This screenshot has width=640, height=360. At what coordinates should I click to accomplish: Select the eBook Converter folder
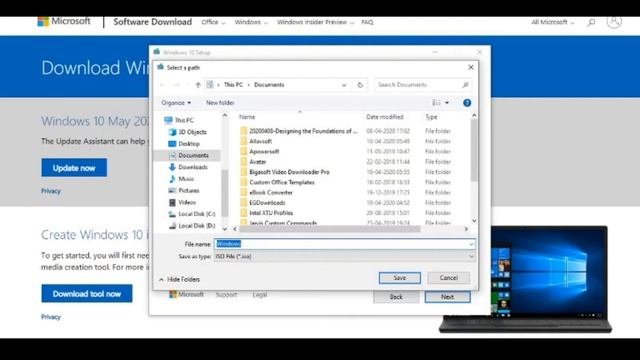click(271, 193)
